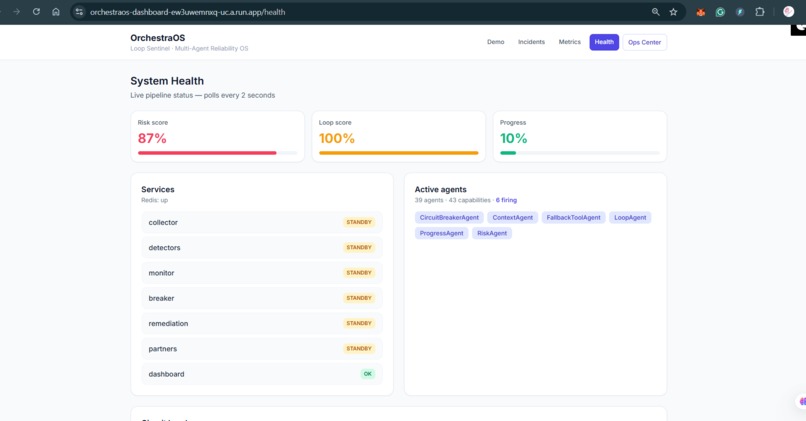Click the STANDBY badge for breaker
The height and width of the screenshot is (421, 806).
click(359, 298)
